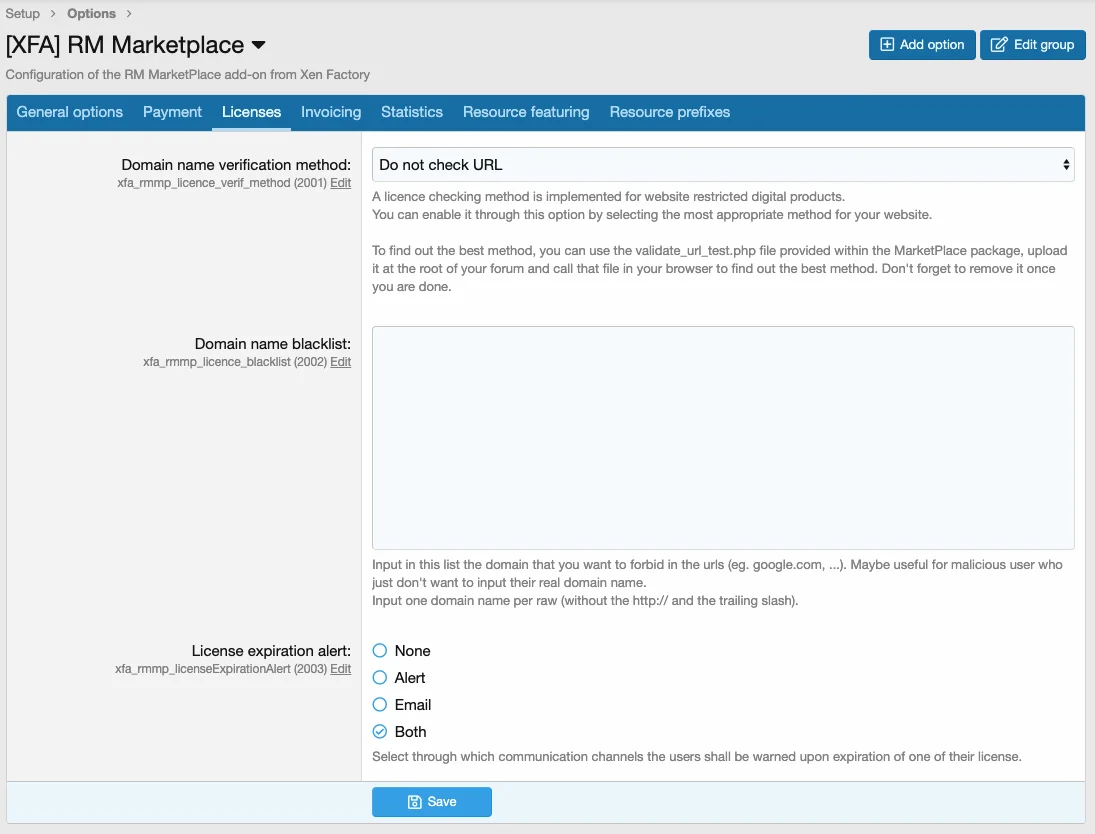Click the pencil icon on Edit group
1095x834 pixels.
(998, 45)
